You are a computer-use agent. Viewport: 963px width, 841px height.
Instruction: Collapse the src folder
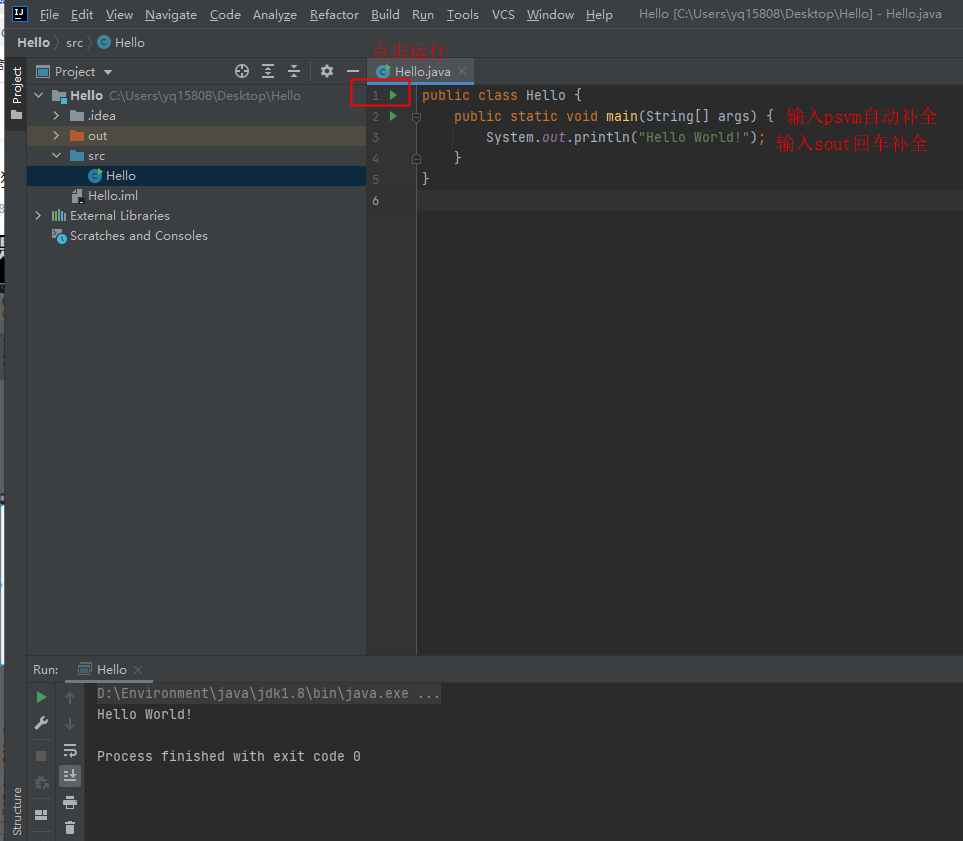pyautogui.click(x=56, y=155)
